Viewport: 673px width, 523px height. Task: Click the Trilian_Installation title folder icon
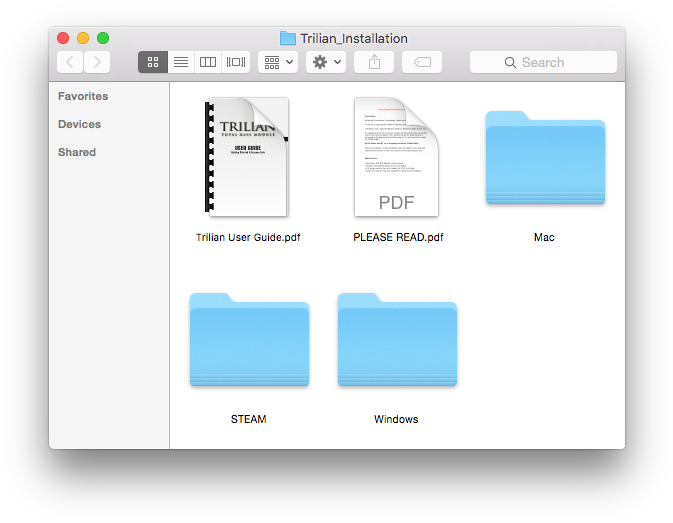[288, 38]
